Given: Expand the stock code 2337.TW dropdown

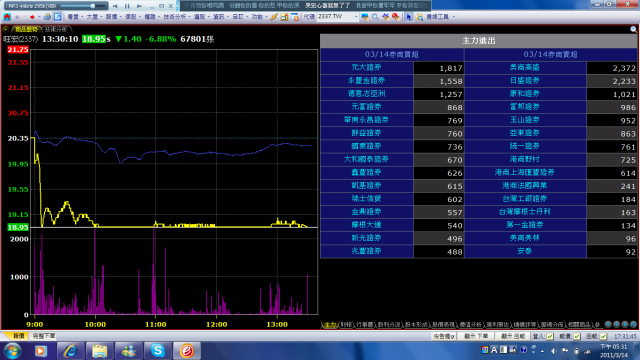Looking at the screenshot, I should (x=356, y=17).
